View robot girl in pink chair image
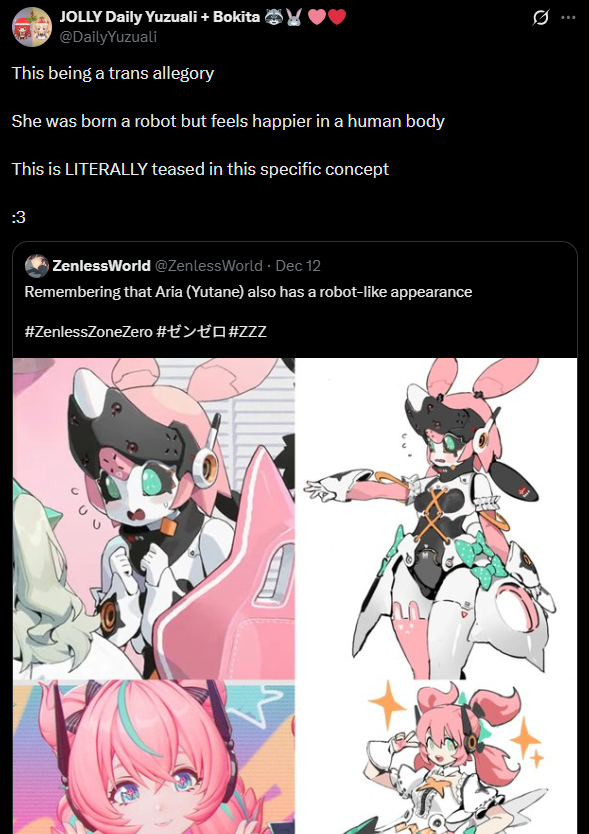Screen dimensions: 589x834 154,518
